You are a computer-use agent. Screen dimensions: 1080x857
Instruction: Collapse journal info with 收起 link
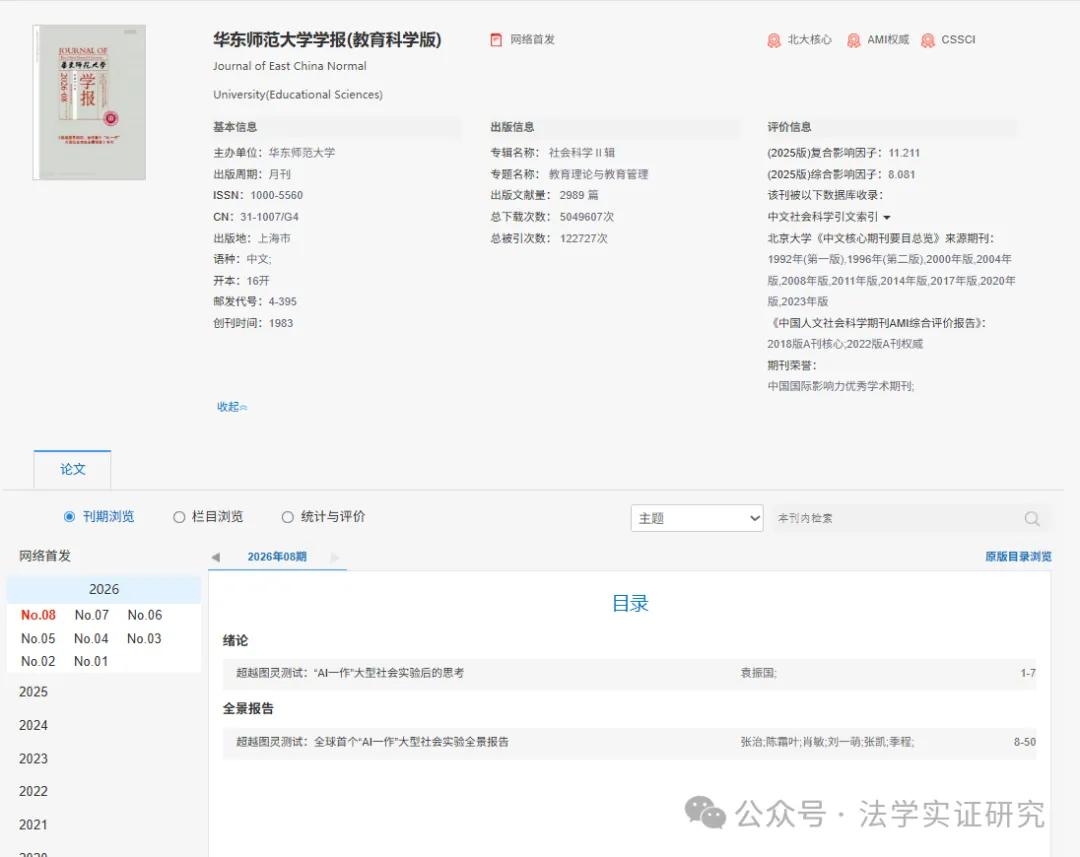(232, 407)
